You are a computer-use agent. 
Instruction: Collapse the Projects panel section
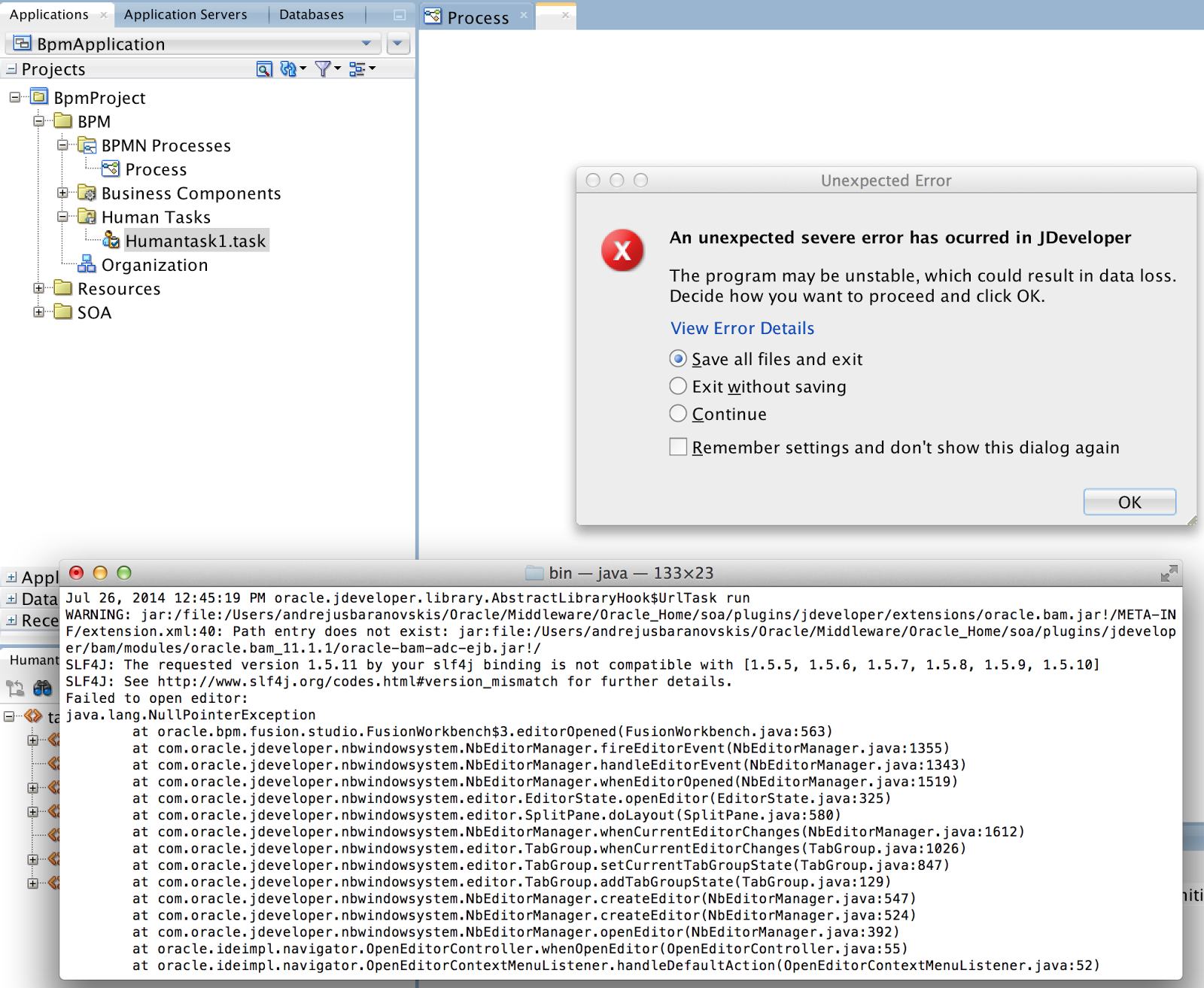coord(11,69)
